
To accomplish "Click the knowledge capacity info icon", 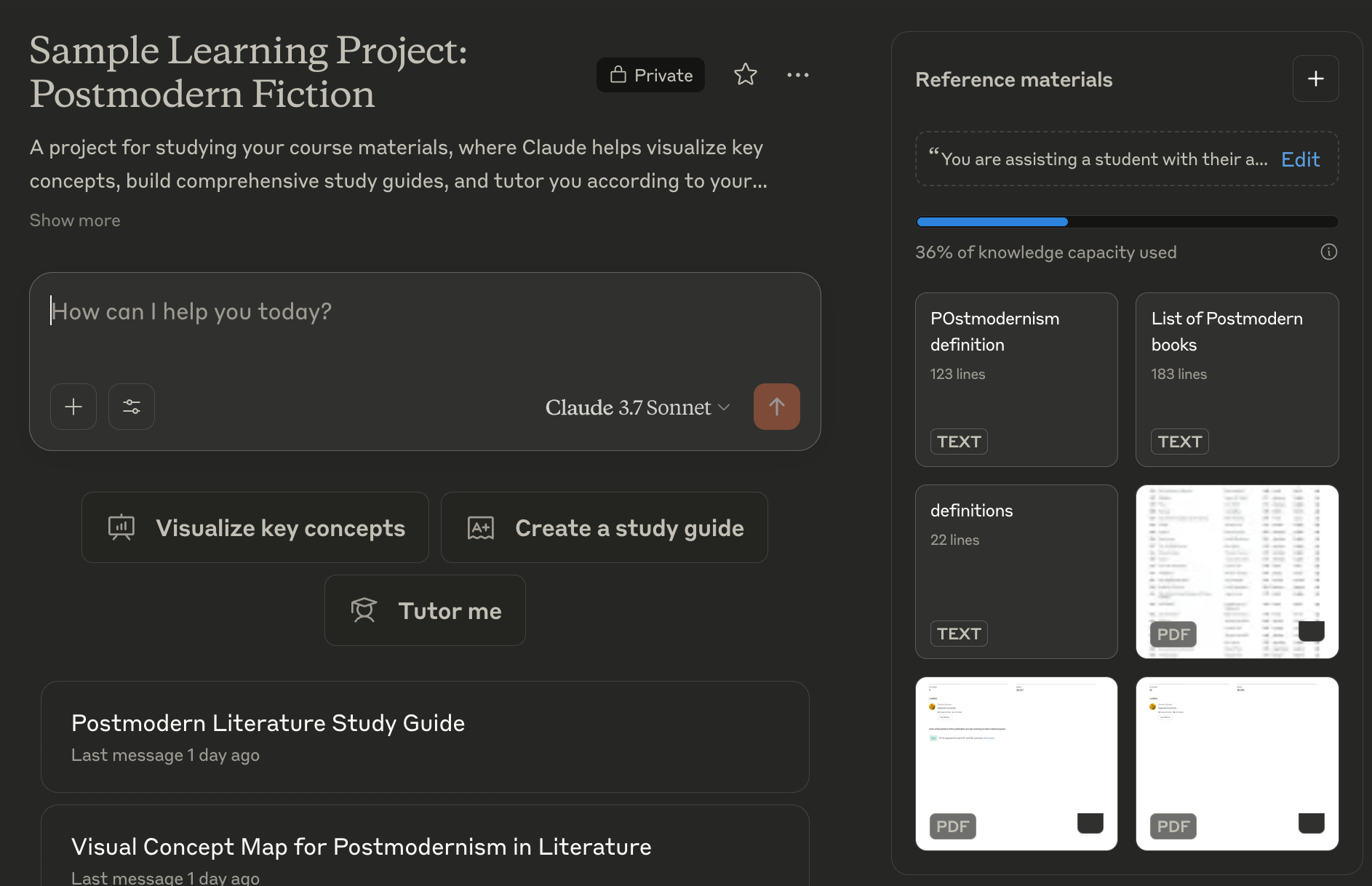I will [x=1329, y=252].
